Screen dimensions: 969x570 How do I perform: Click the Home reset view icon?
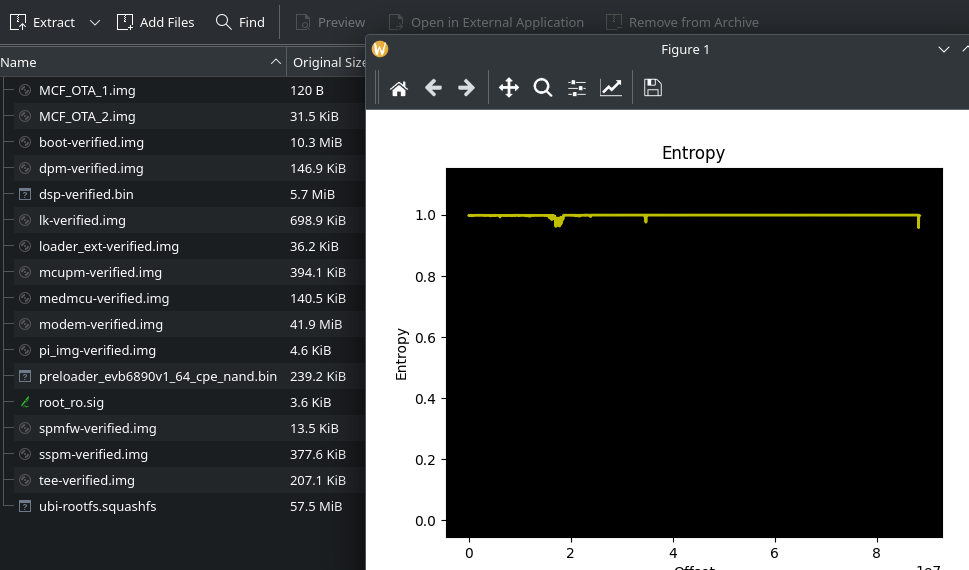(398, 88)
